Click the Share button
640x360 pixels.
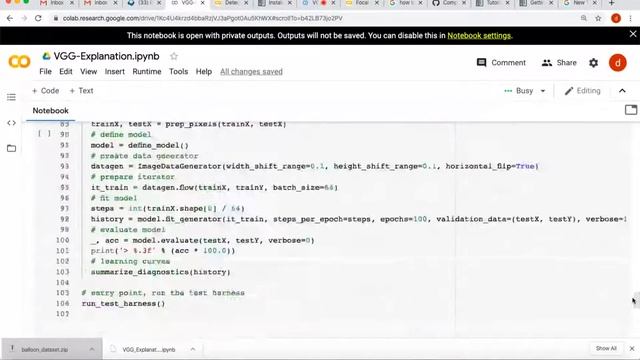click(x=559, y=62)
